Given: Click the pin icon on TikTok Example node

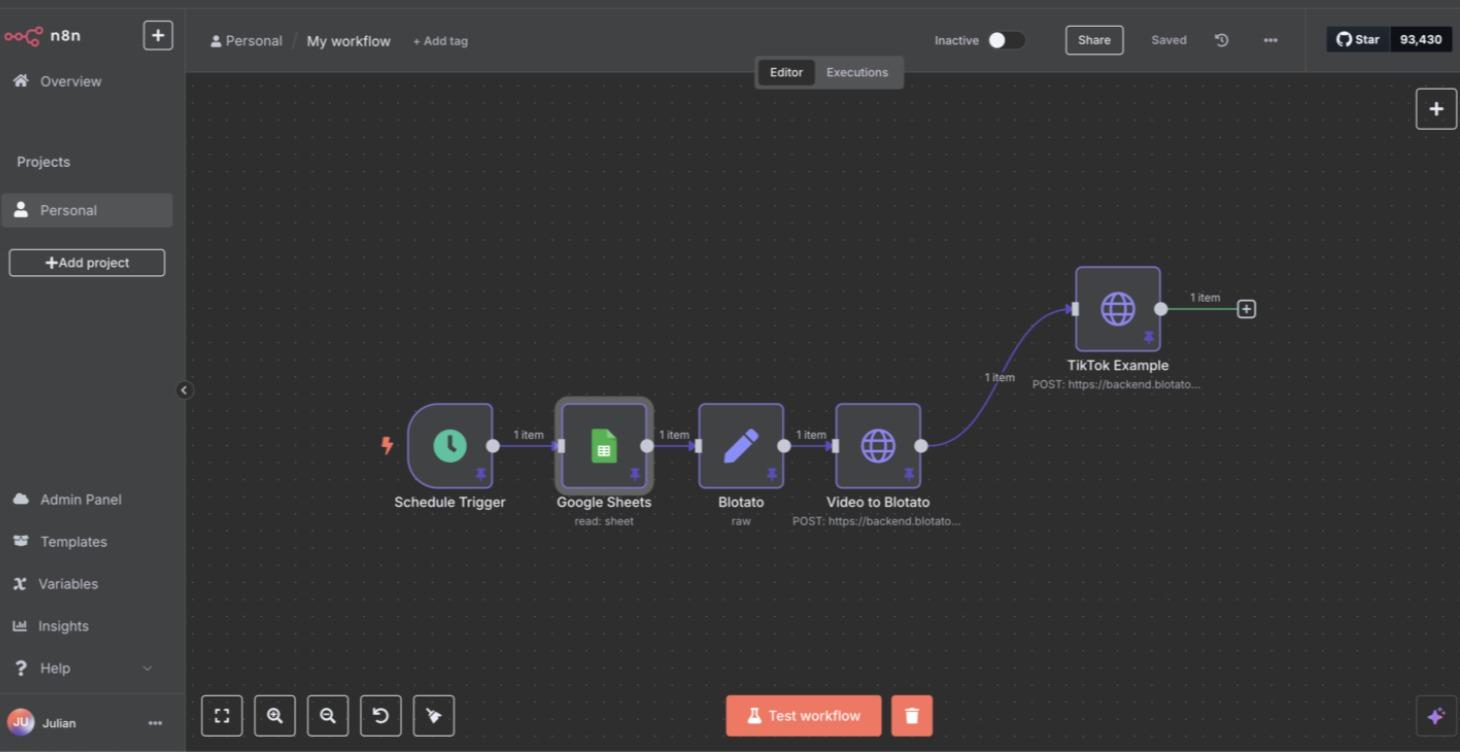Looking at the screenshot, I should [x=1149, y=337].
